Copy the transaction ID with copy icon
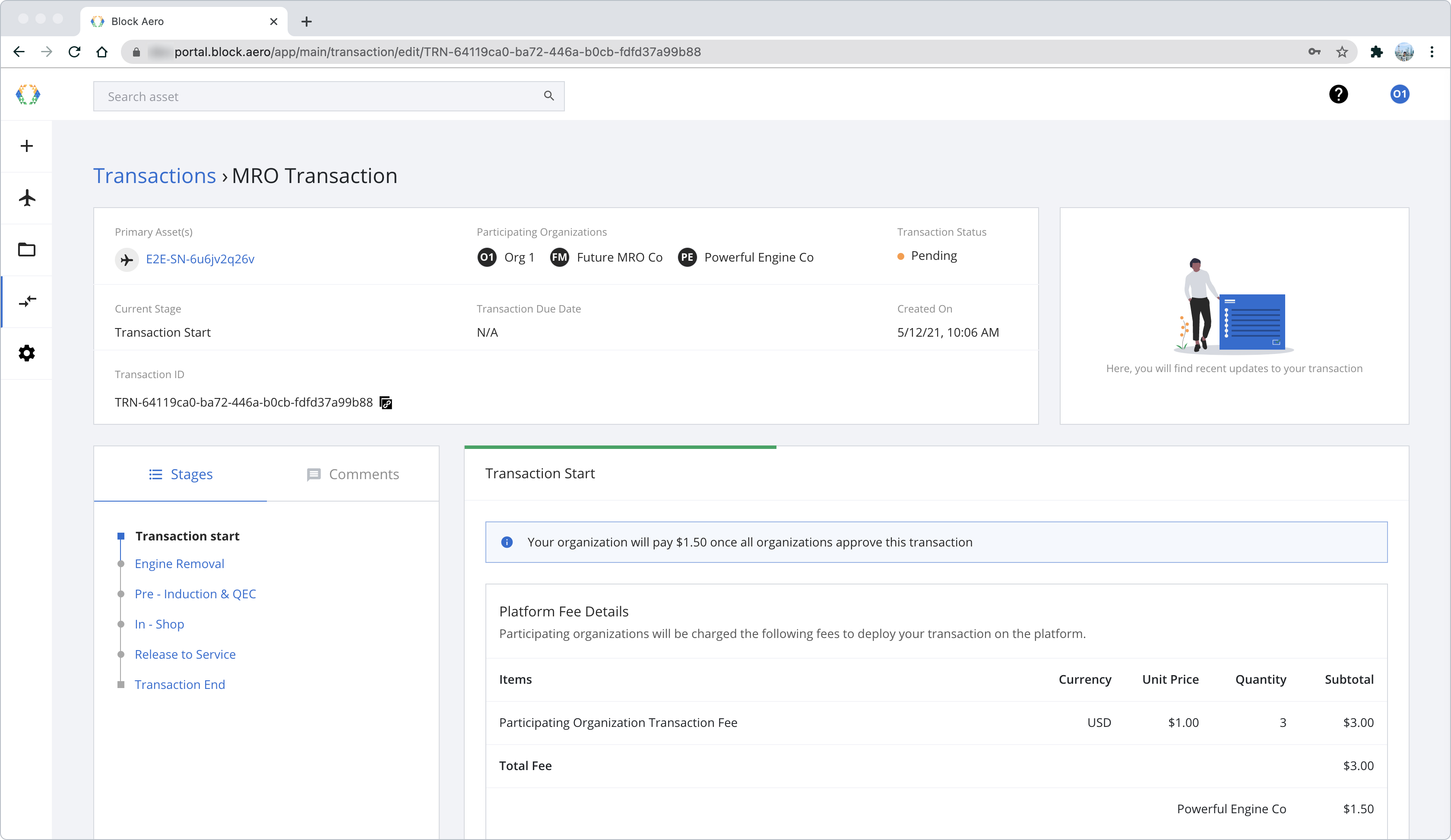 coord(386,403)
